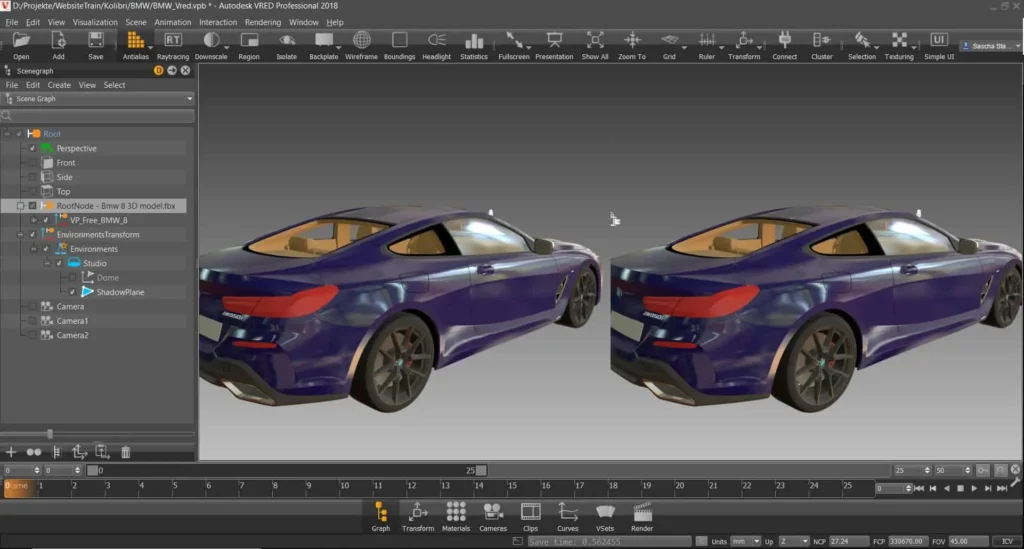Image resolution: width=1024 pixels, height=549 pixels.
Task: Open the Scene menu
Action: click(136, 22)
